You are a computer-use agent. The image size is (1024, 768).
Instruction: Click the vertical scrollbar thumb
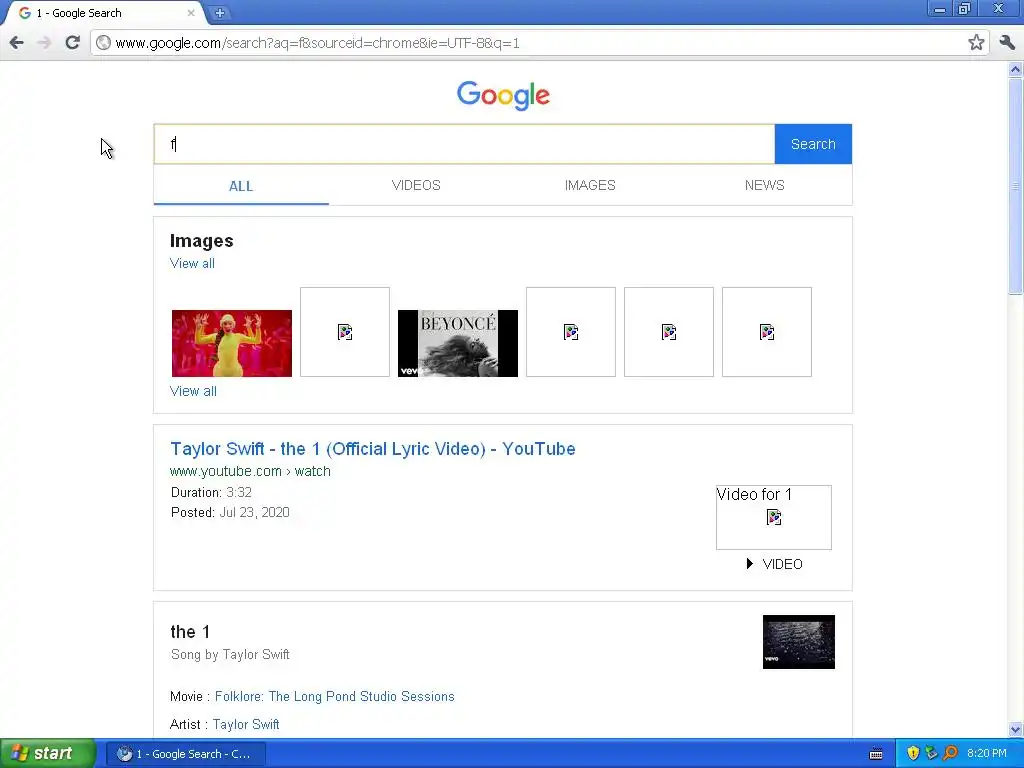pos(1016,185)
